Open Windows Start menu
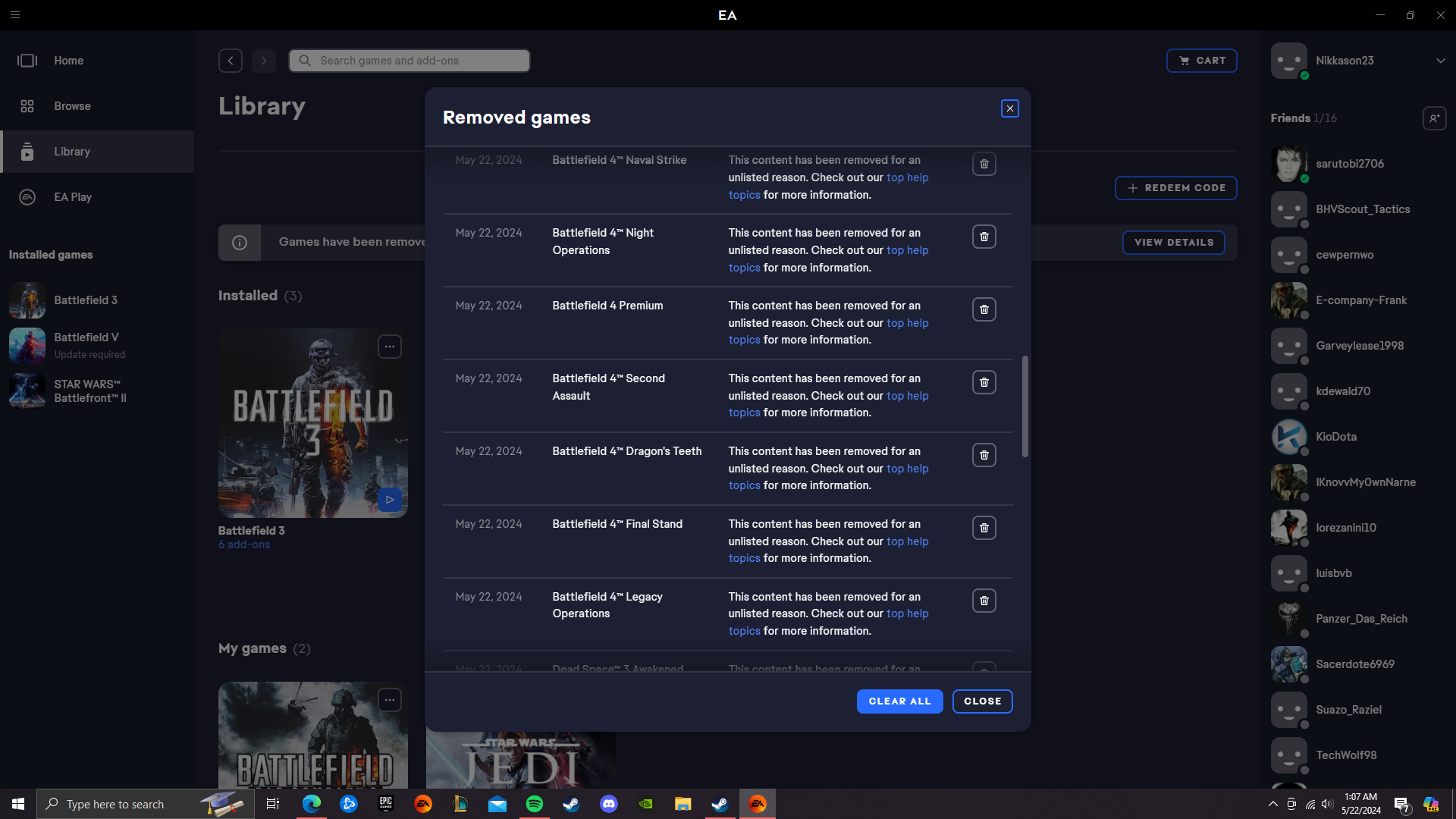This screenshot has height=819, width=1456. coord(18,804)
